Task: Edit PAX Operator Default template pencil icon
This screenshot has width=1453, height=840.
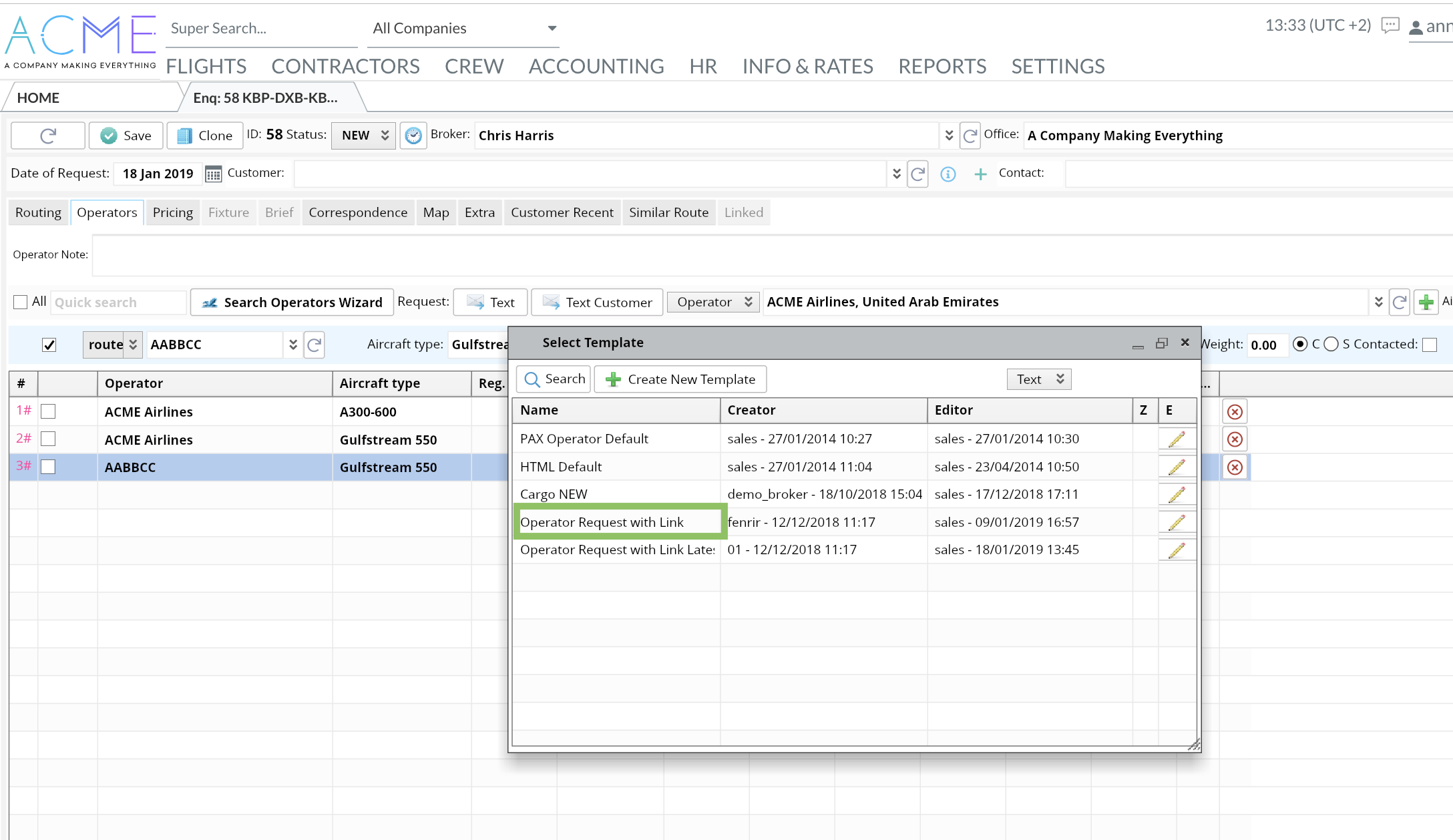Action: 1177,439
